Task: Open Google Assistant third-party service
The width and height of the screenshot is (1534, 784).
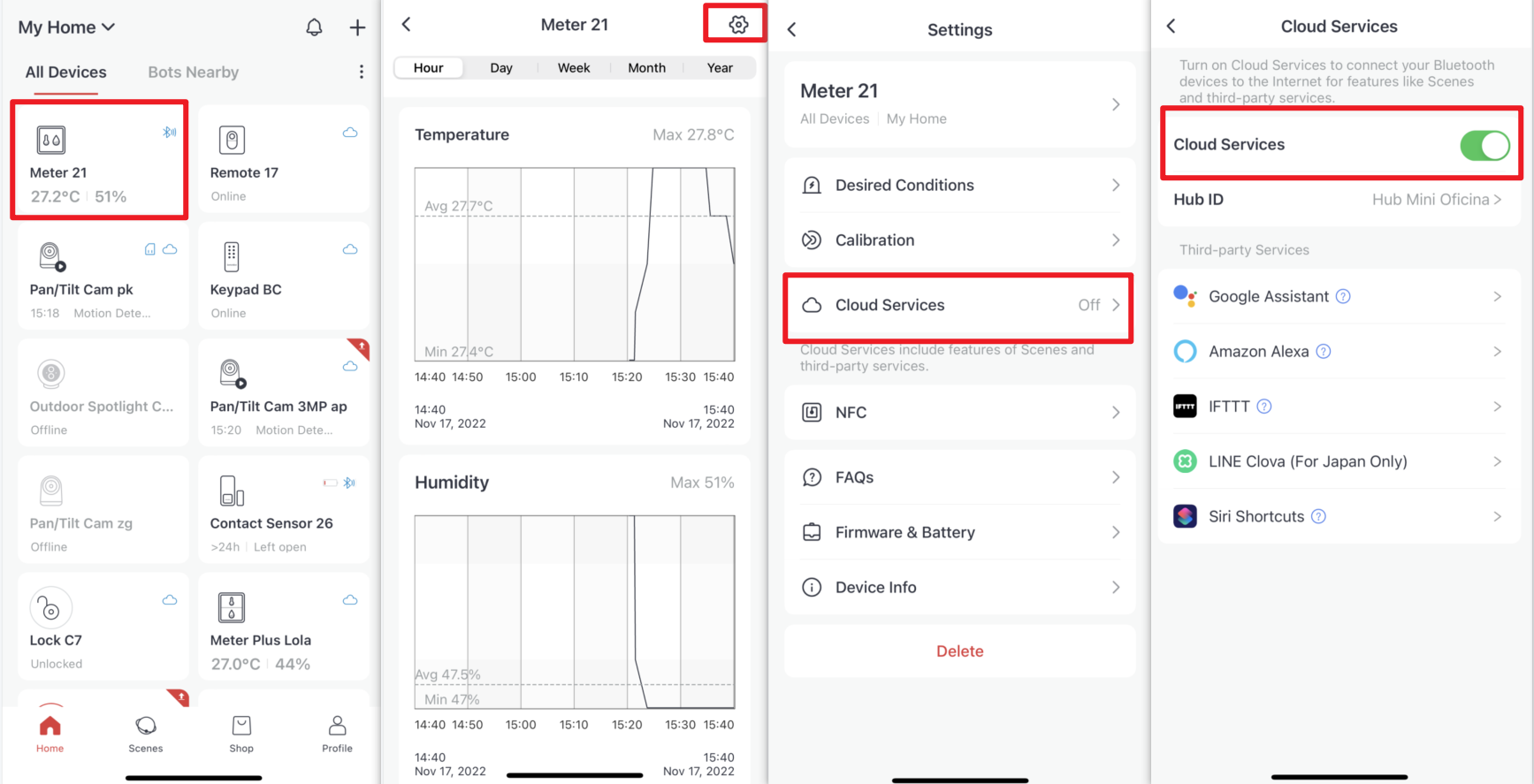Action: 1339,296
